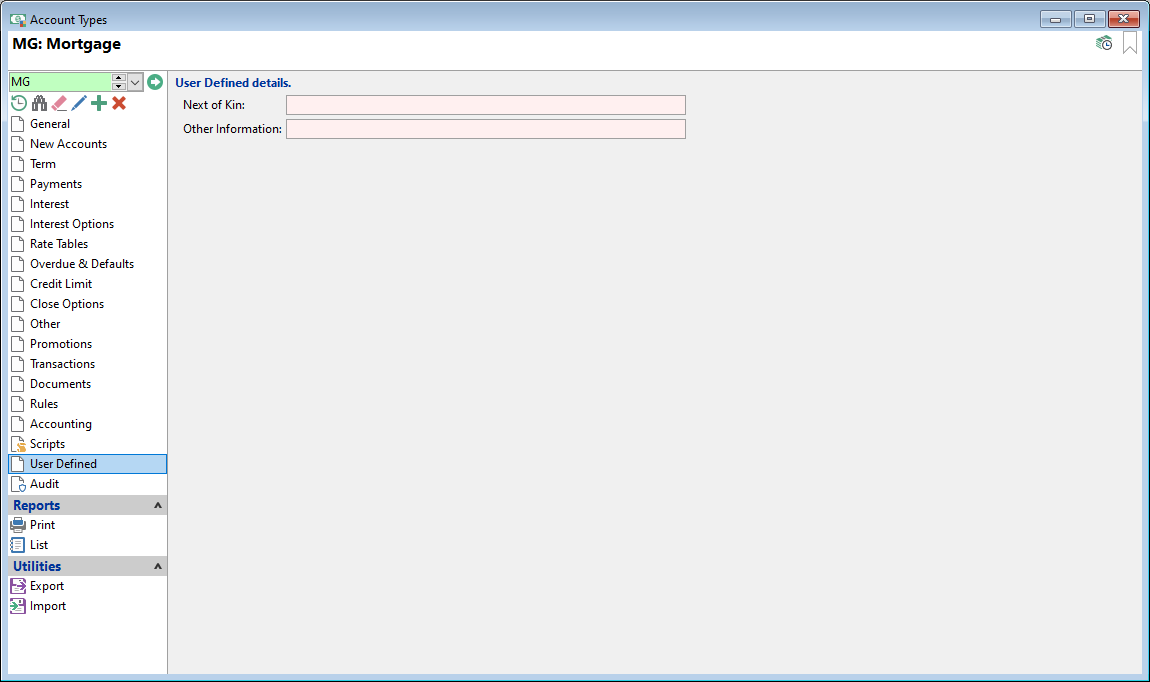Click the red X delete icon
Screen dimensions: 1150x682
click(119, 103)
